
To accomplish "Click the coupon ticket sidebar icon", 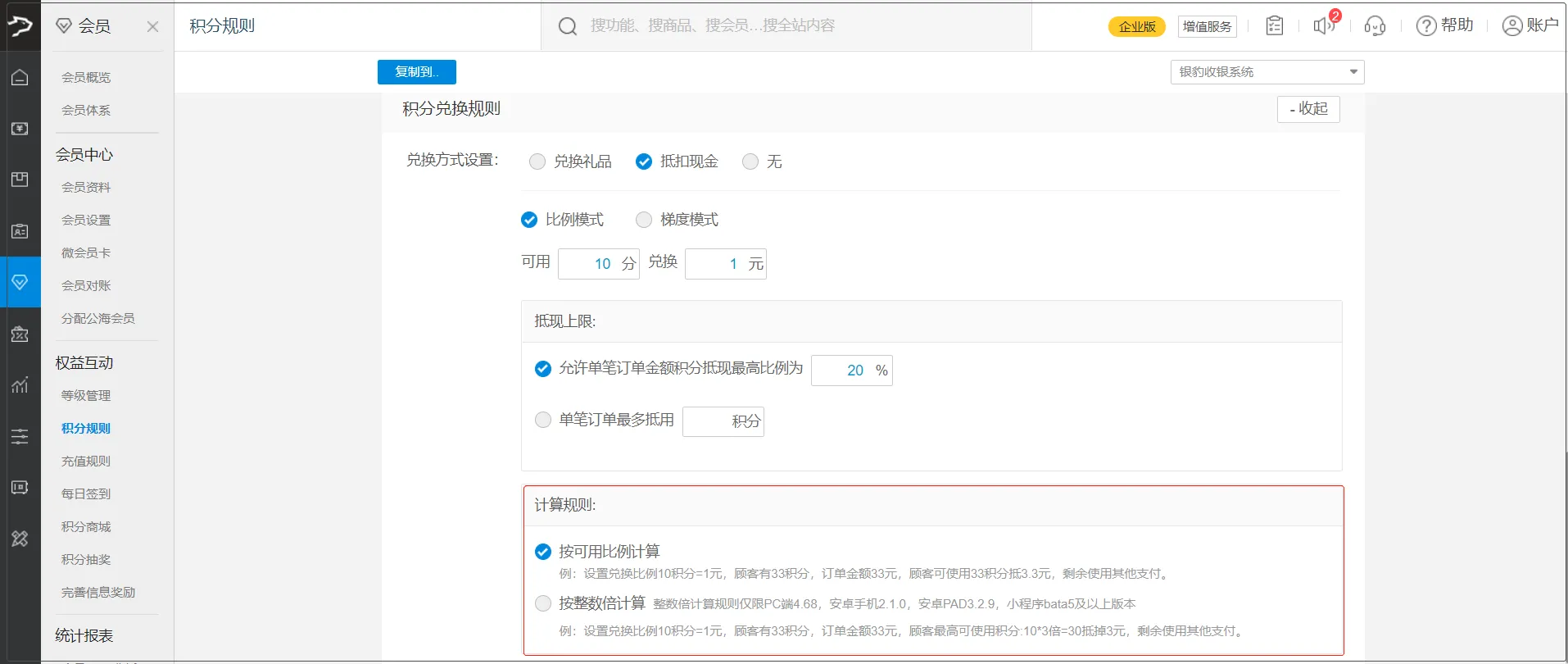I will [20, 334].
